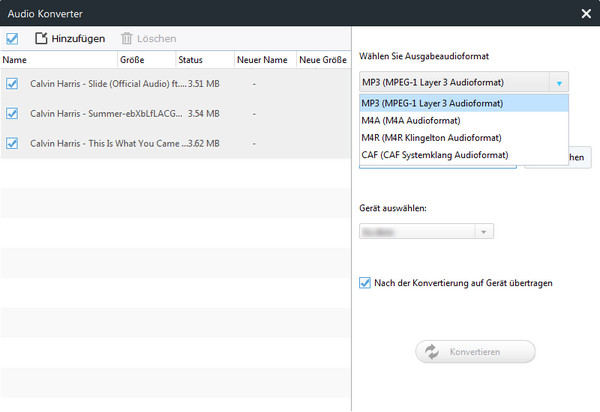600x412 pixels.
Task: Choose CAF Systemklang Audioformat option
Action: click(464, 155)
